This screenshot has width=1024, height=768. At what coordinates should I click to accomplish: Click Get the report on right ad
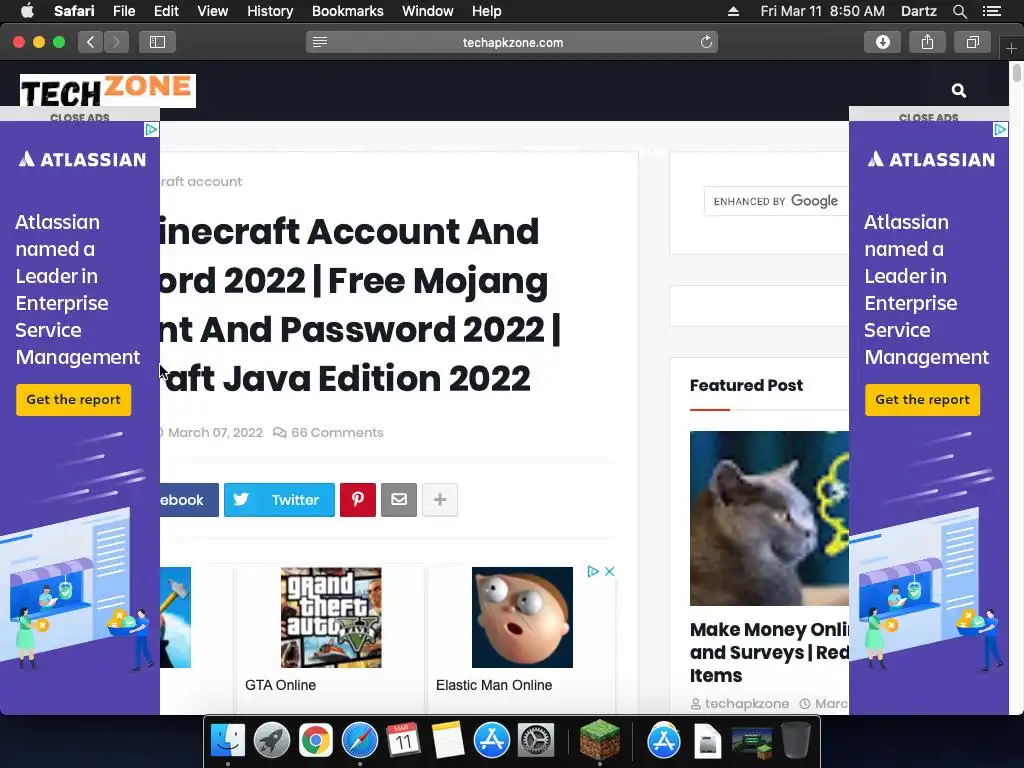coord(922,400)
